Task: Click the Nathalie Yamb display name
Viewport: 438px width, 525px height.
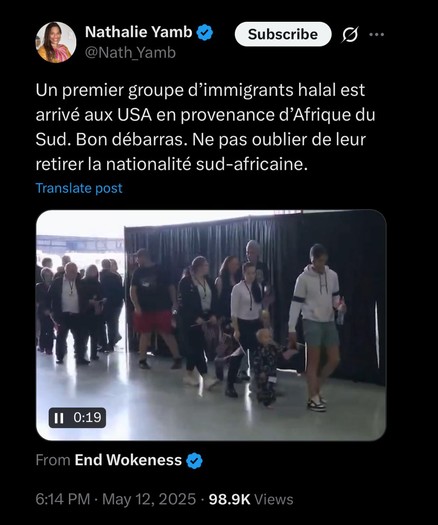Action: click(x=139, y=32)
